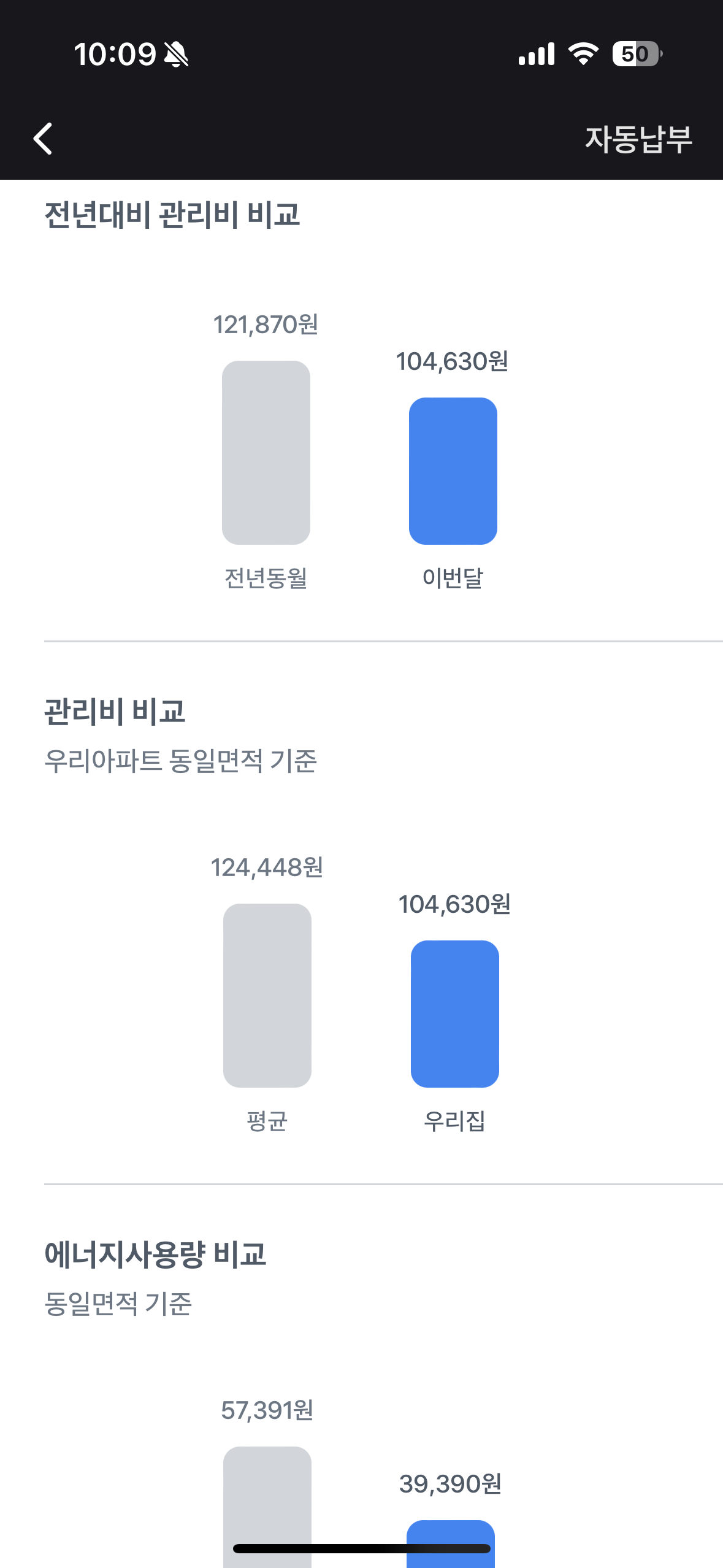The height and width of the screenshot is (1568, 723).
Task: Tap the 124,448원 average amount
Action: [267, 867]
